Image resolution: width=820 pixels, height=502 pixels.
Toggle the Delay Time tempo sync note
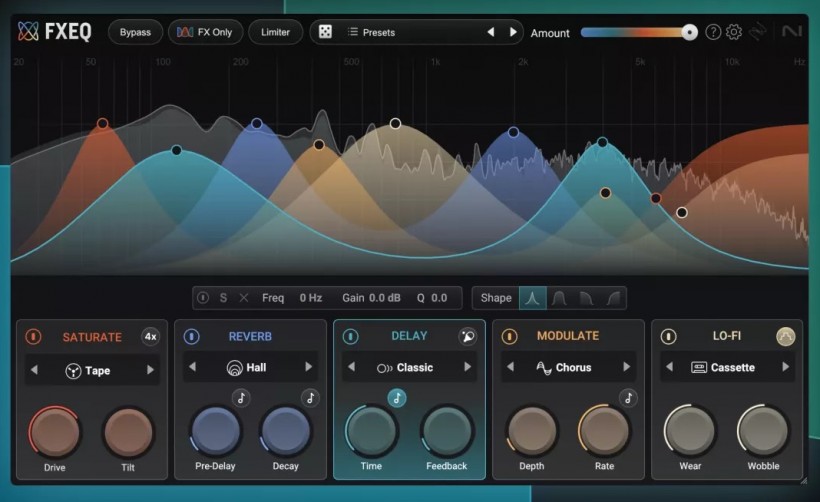click(x=396, y=398)
